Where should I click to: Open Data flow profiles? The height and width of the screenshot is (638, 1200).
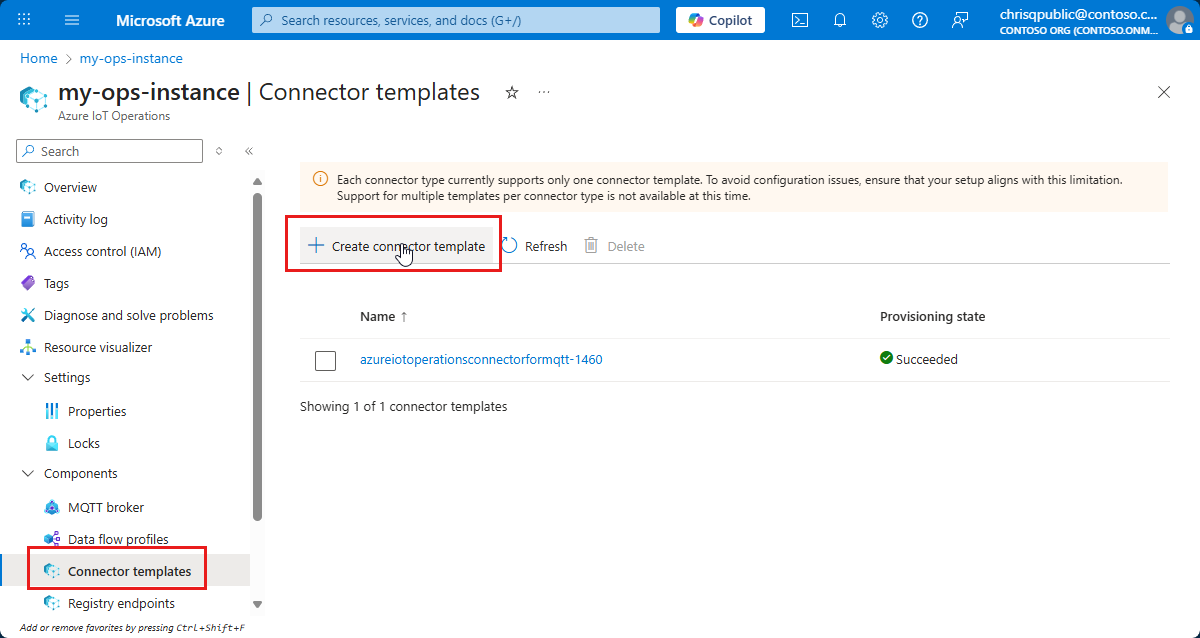118,539
